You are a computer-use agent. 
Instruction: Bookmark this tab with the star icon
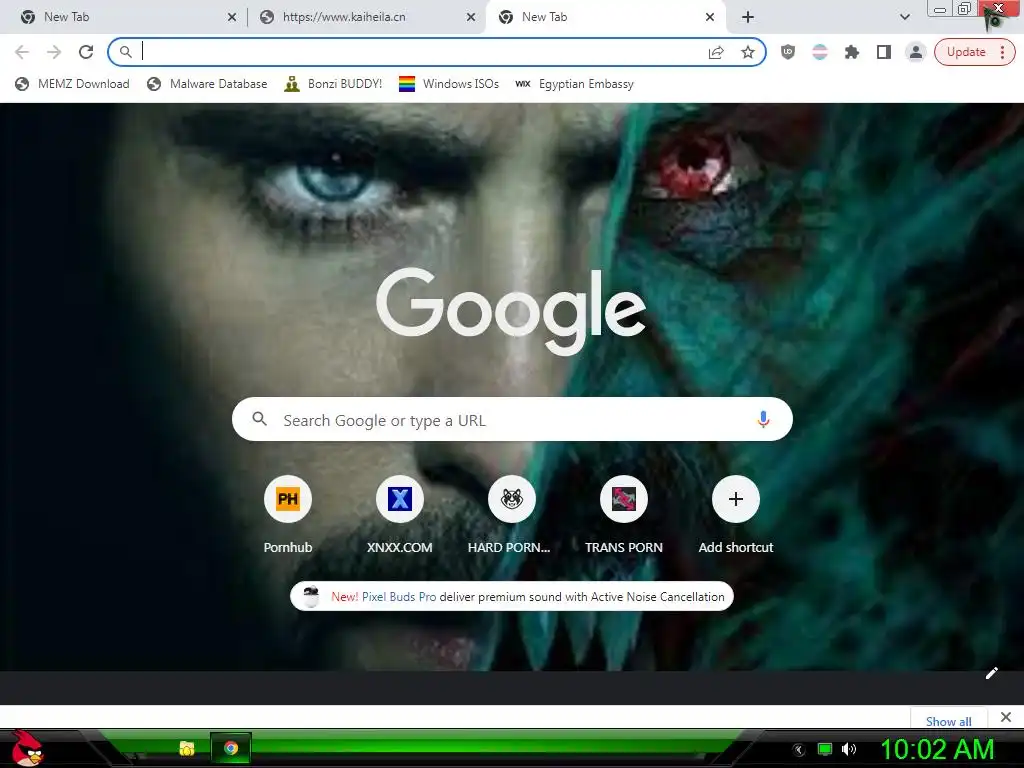pyautogui.click(x=748, y=52)
